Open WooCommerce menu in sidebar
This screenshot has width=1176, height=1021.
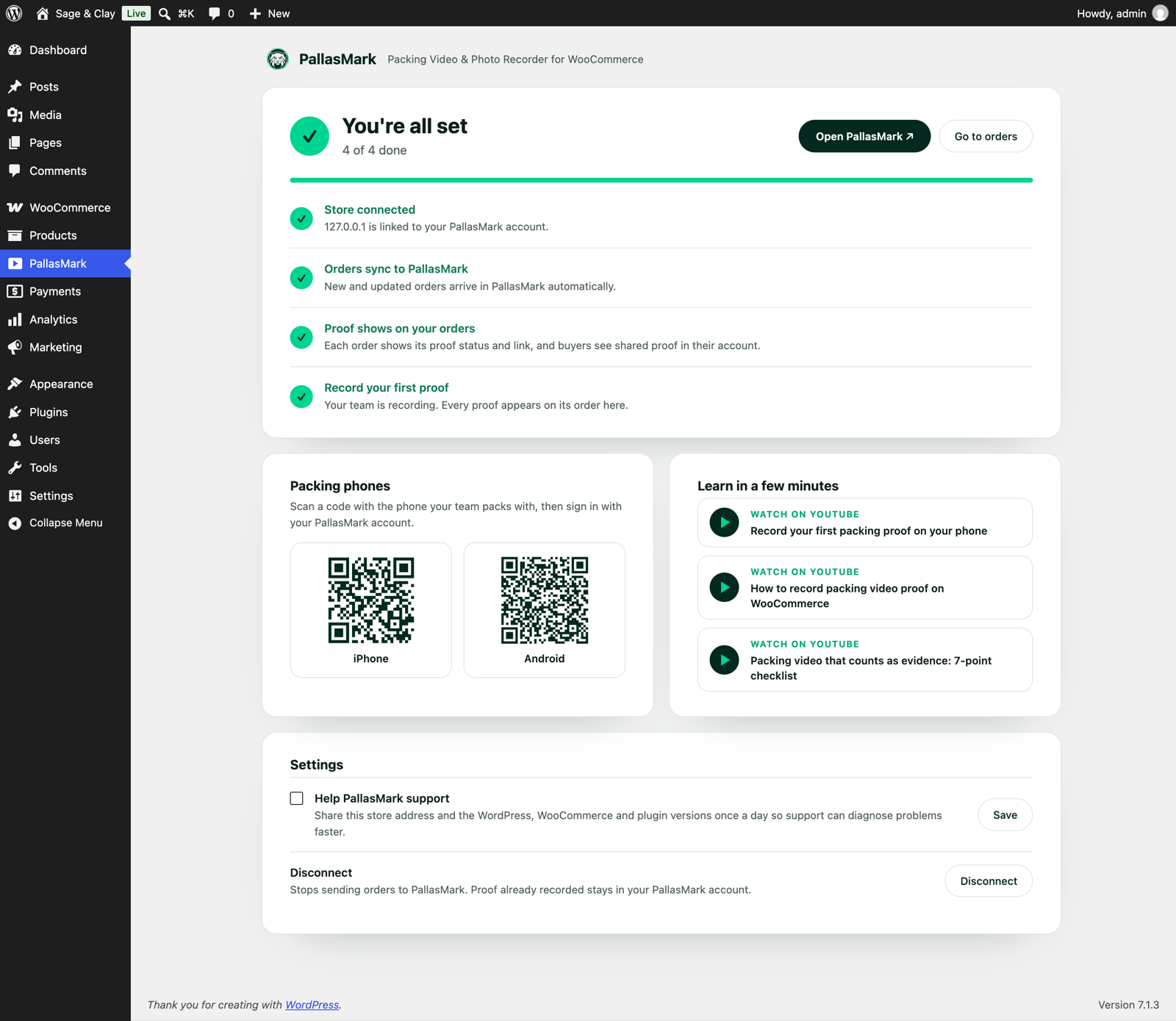point(65,207)
